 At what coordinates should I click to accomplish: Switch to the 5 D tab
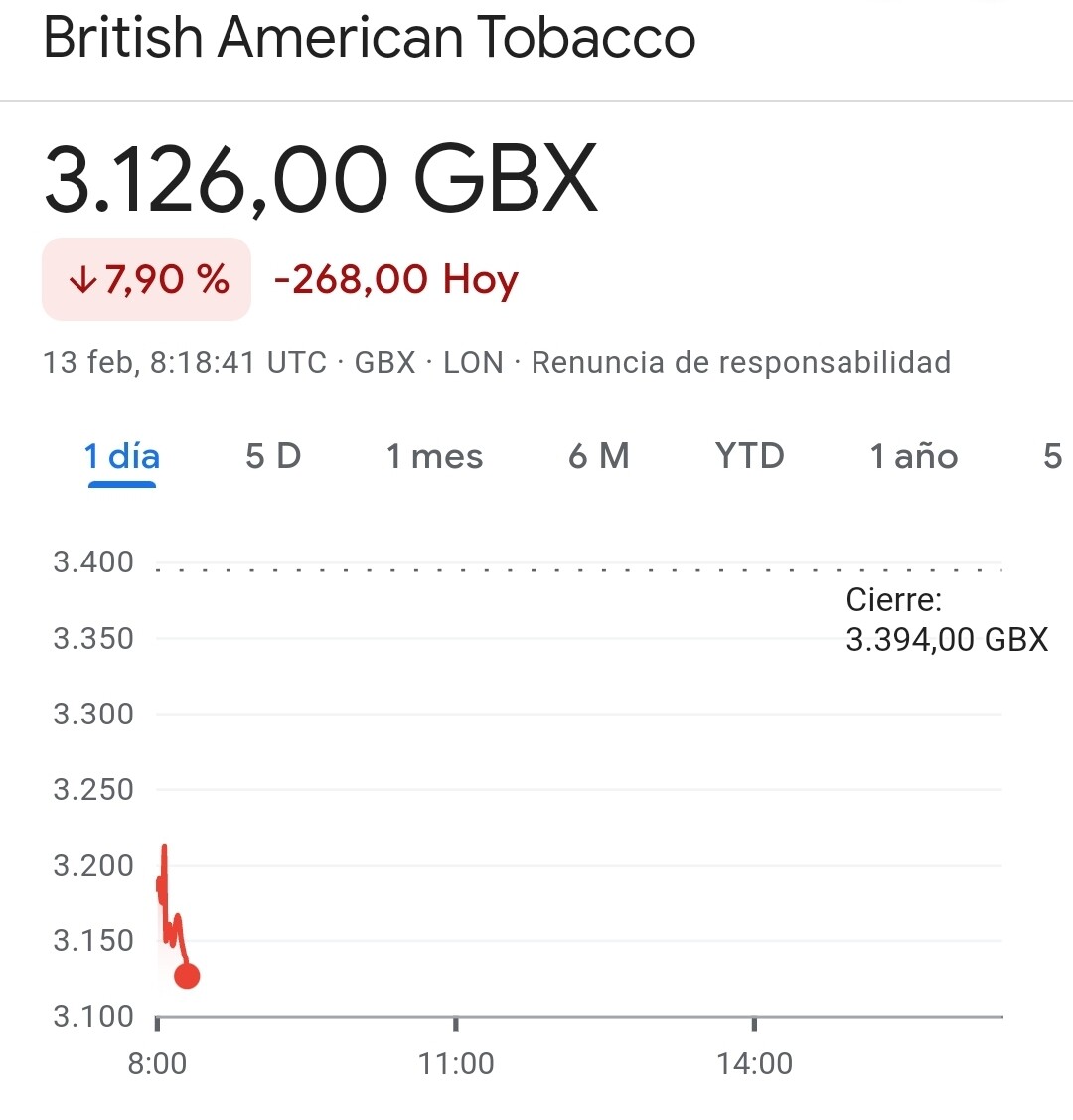tap(273, 456)
